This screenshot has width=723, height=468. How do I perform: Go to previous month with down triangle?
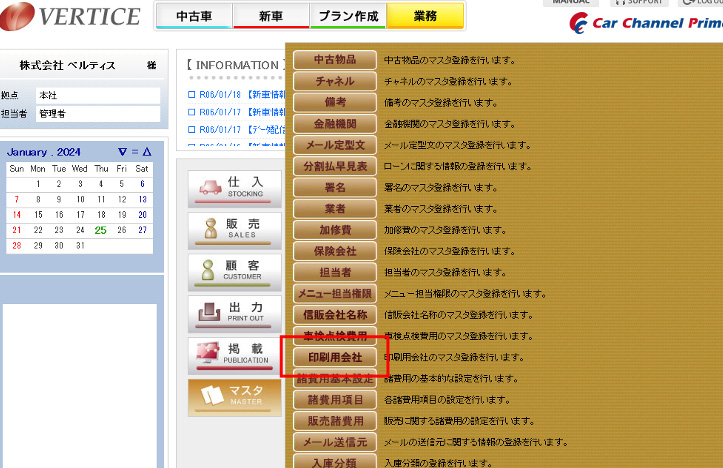(x=122, y=152)
